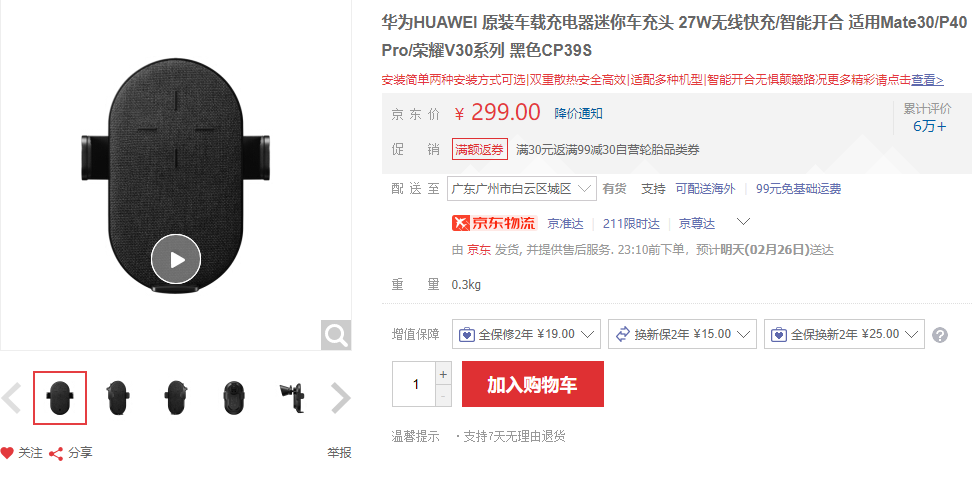Viewport: 973px width, 488px height.
Task: Click the magnifier zoom icon on product image
Action: click(336, 335)
